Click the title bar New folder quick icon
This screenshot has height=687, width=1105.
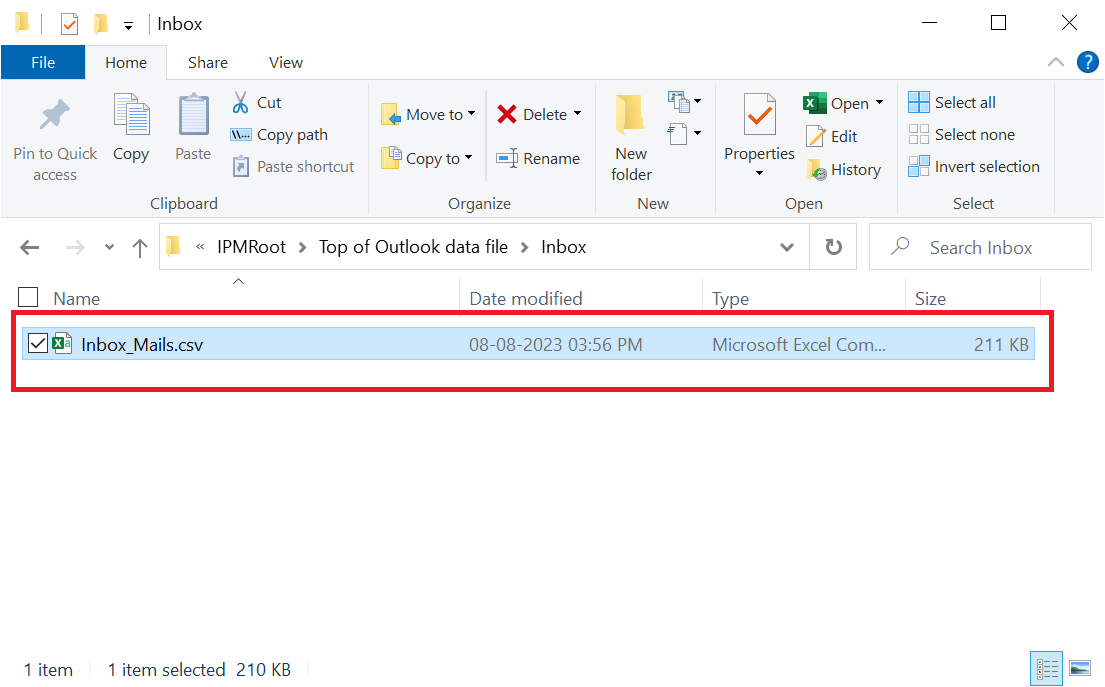pyautogui.click(x=101, y=24)
